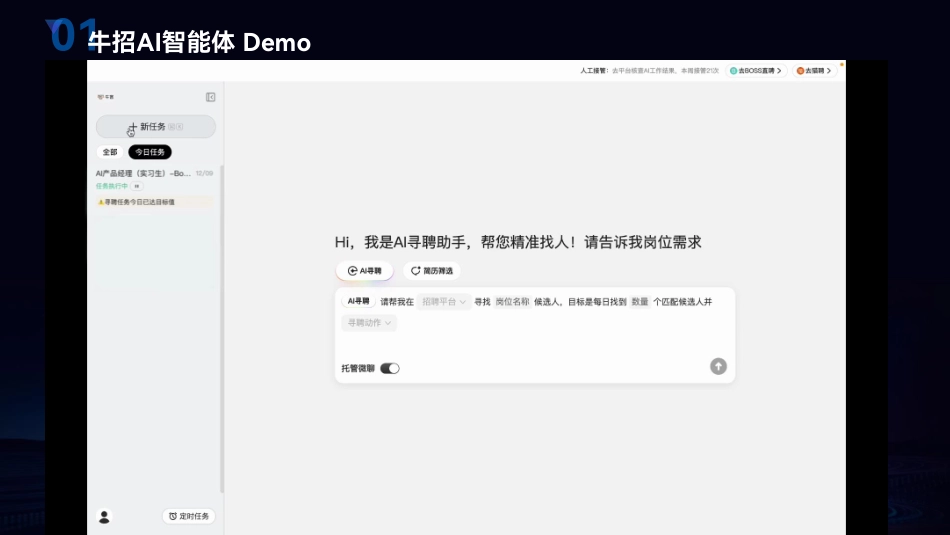
Task: Open 定时任务 scheduled tasks
Action: 189,516
